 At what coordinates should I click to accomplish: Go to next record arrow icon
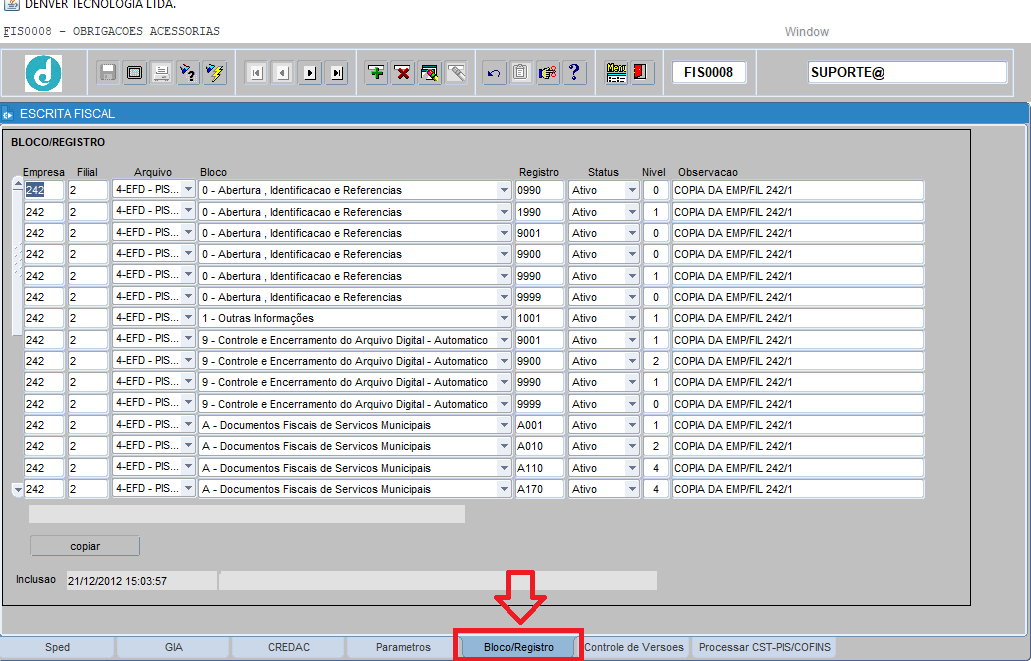[x=310, y=72]
